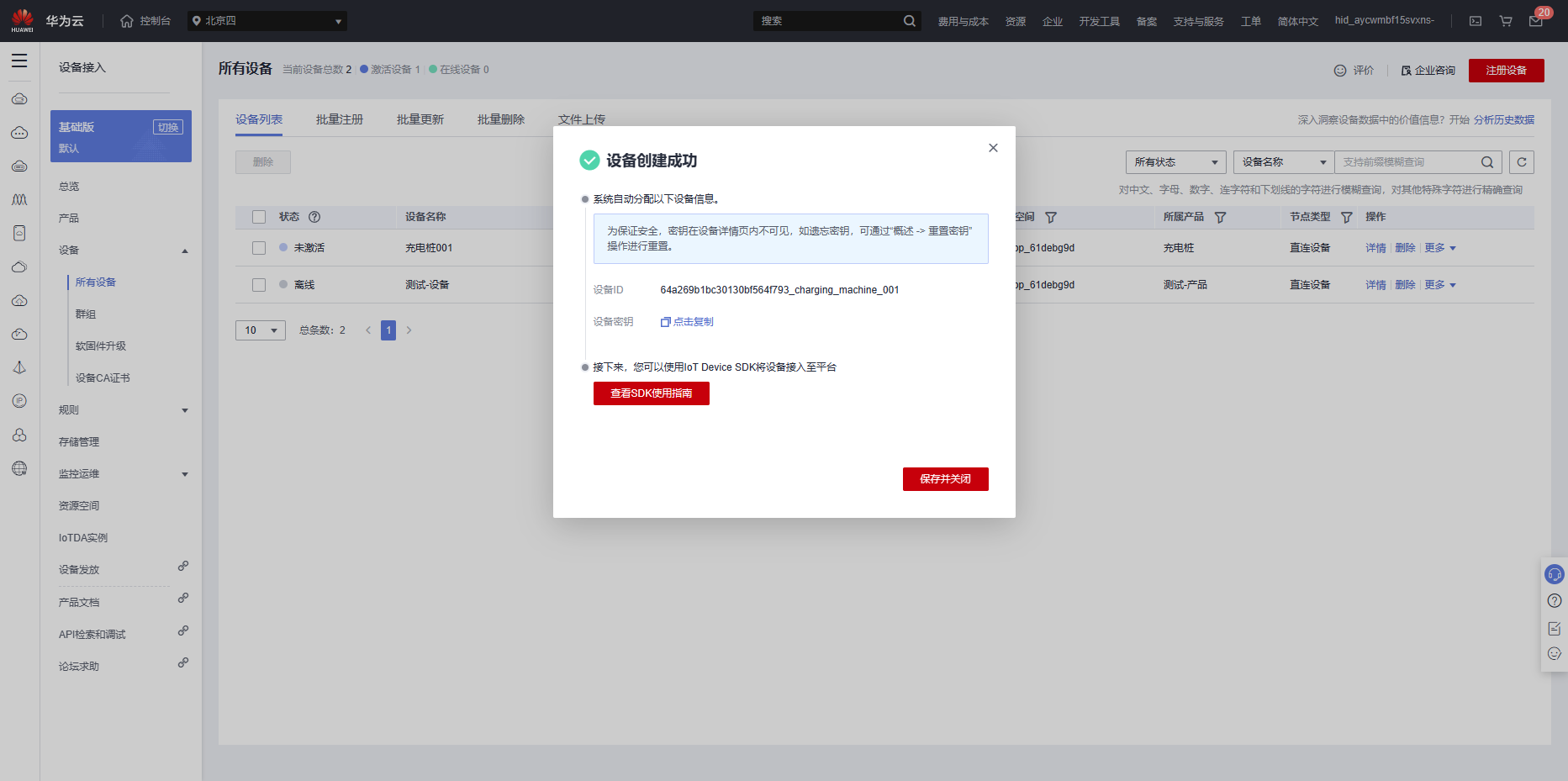This screenshot has height=781, width=1568.
Task: Click the 保存并关闭 button
Action: pyautogui.click(x=946, y=479)
